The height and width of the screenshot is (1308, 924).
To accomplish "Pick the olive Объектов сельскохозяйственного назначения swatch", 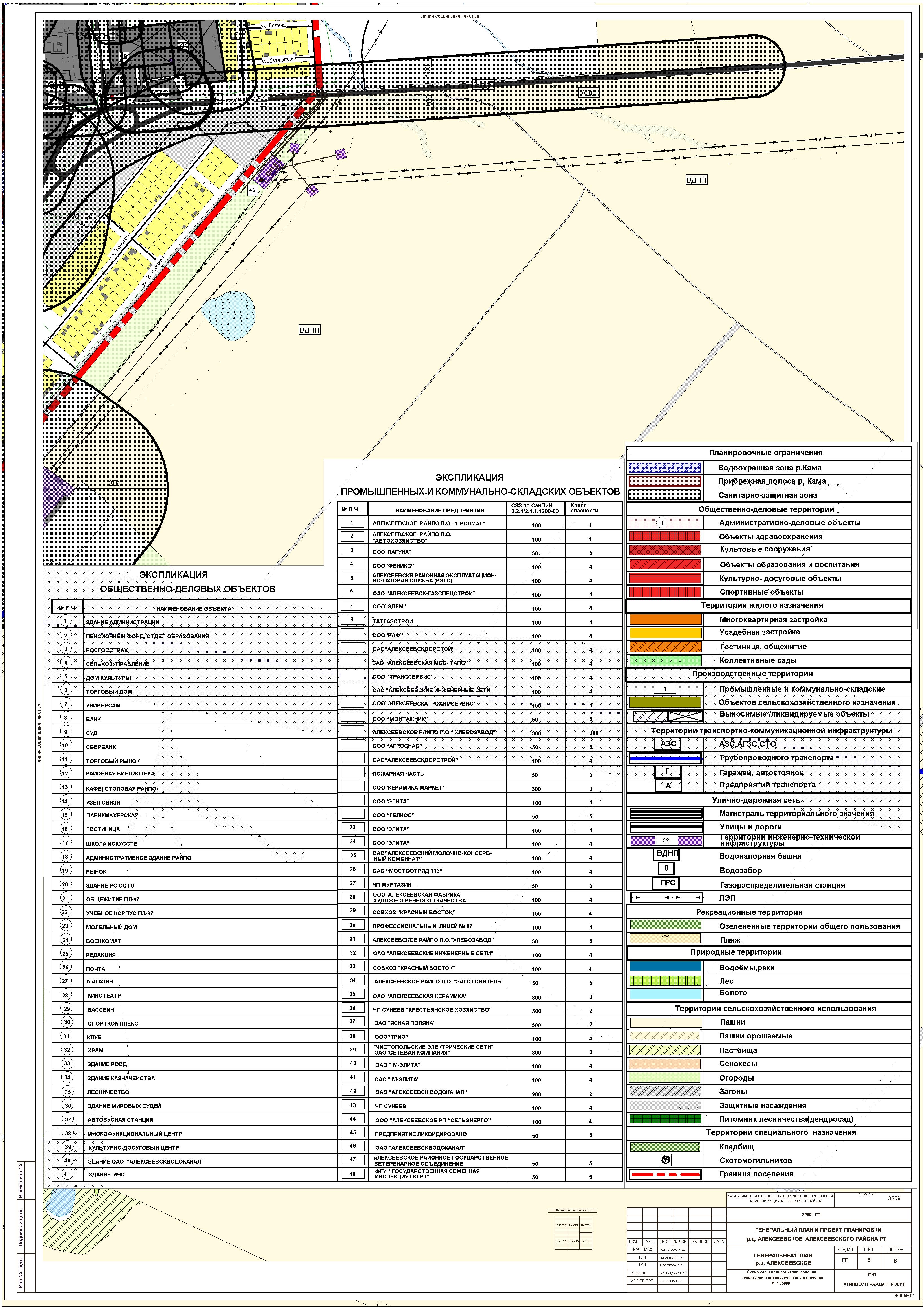I will [665, 702].
